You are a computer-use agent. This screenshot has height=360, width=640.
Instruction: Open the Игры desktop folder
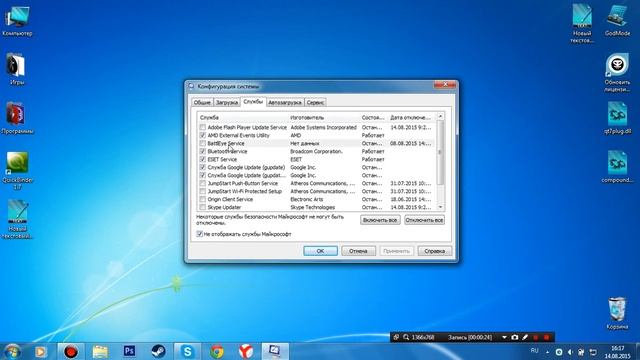16,68
